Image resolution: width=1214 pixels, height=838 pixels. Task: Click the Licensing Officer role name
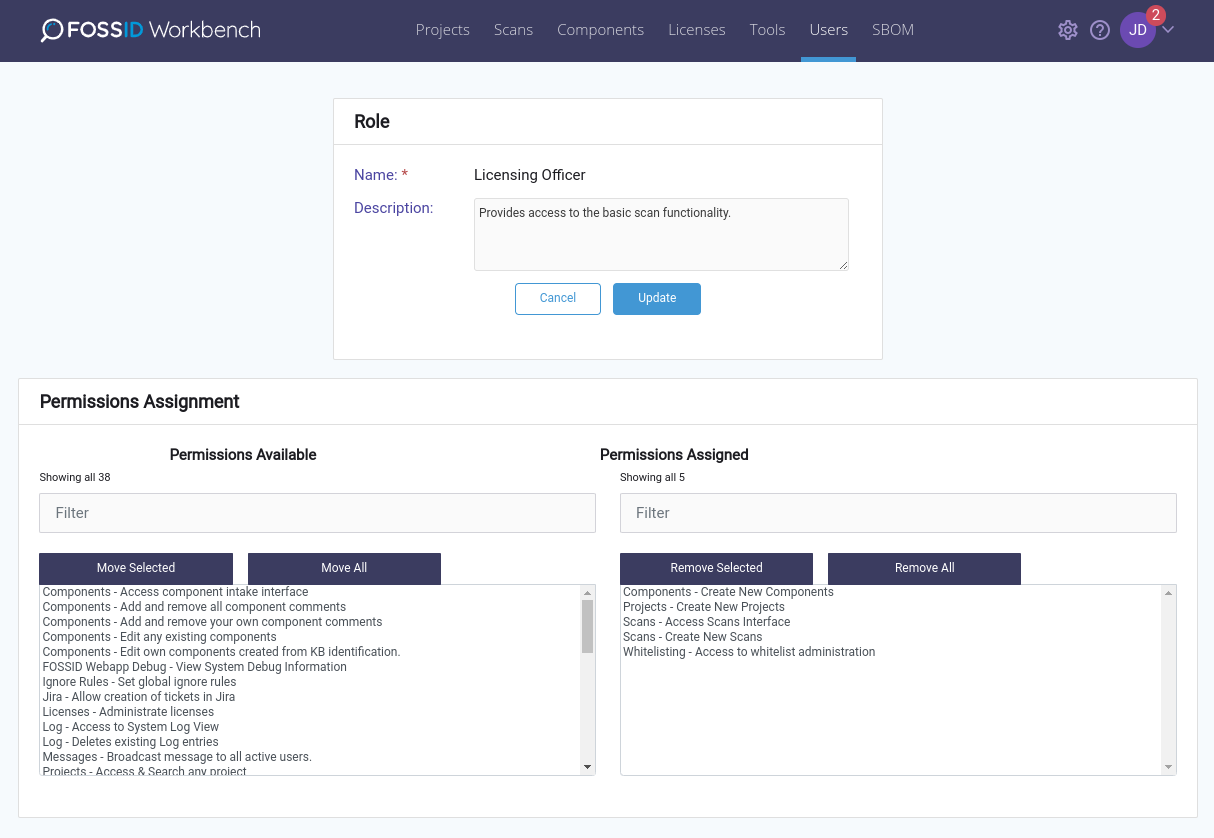[x=530, y=175]
